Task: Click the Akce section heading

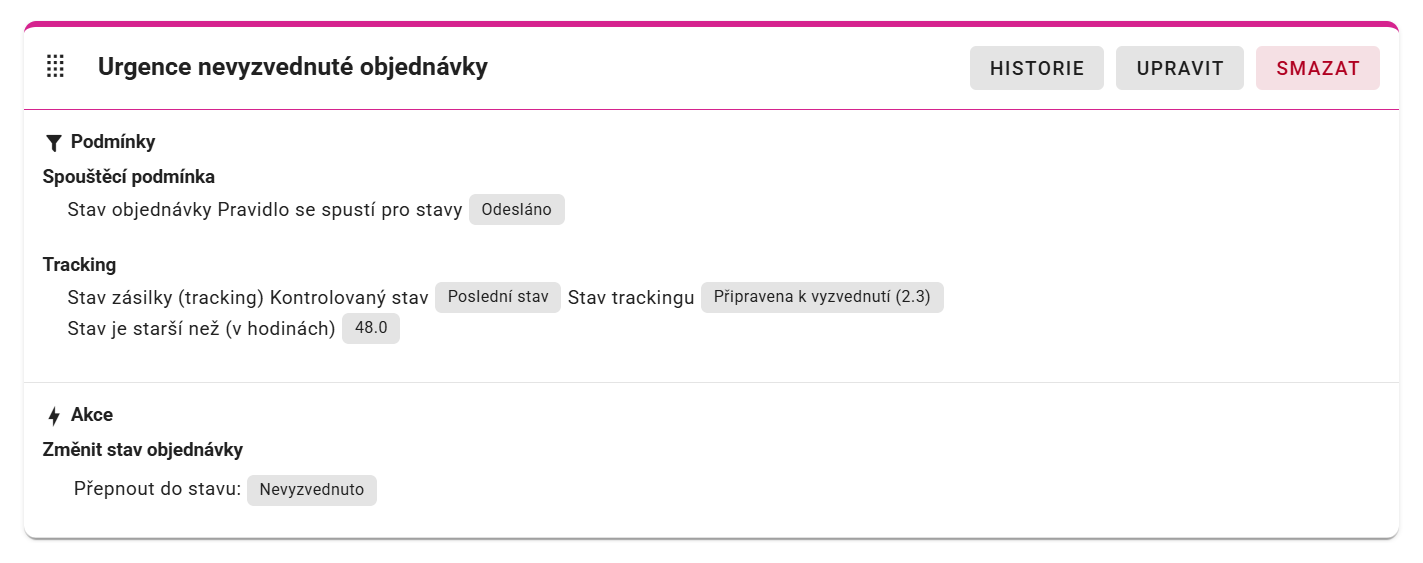Action: (91, 415)
